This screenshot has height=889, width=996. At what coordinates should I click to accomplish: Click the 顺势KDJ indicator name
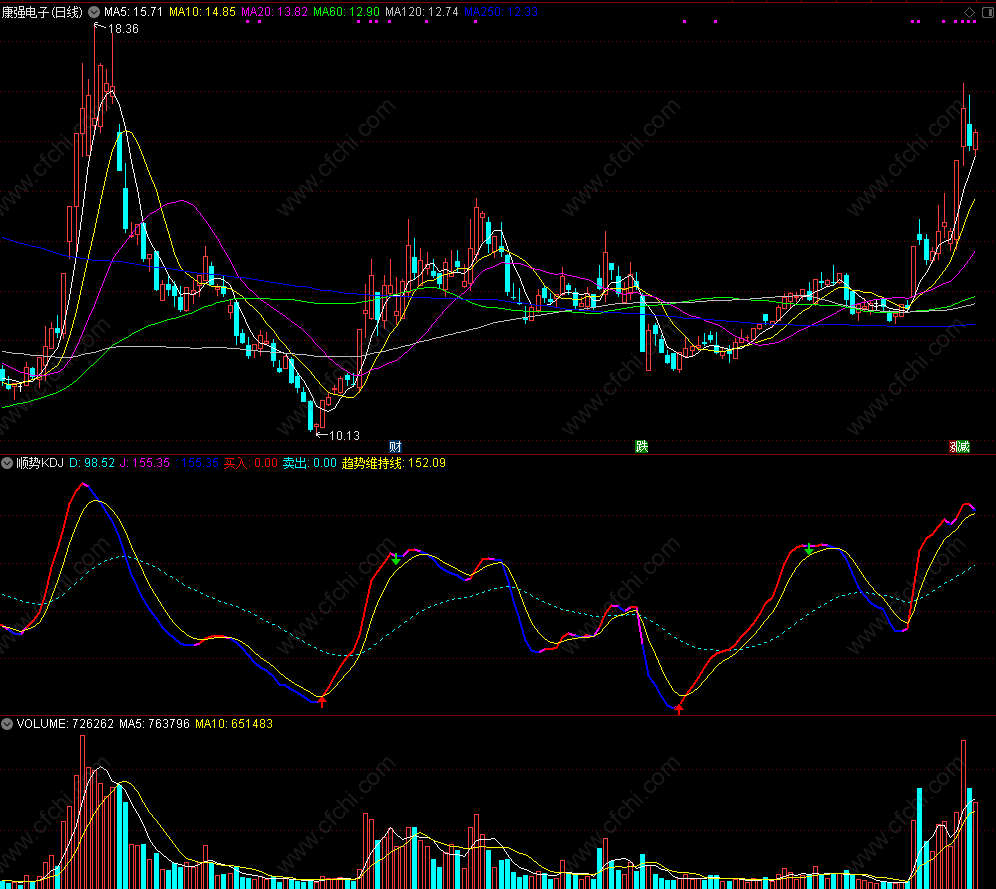[x=40, y=463]
